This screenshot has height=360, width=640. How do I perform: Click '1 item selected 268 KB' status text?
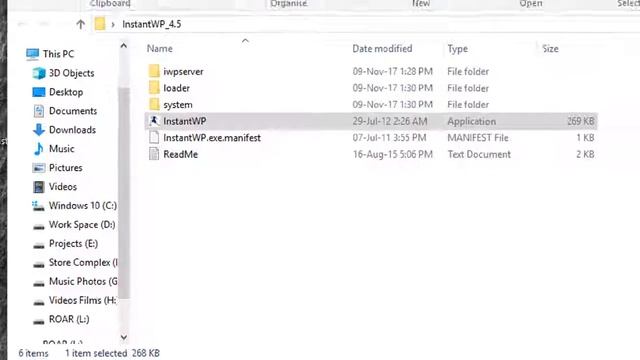(x=112, y=353)
